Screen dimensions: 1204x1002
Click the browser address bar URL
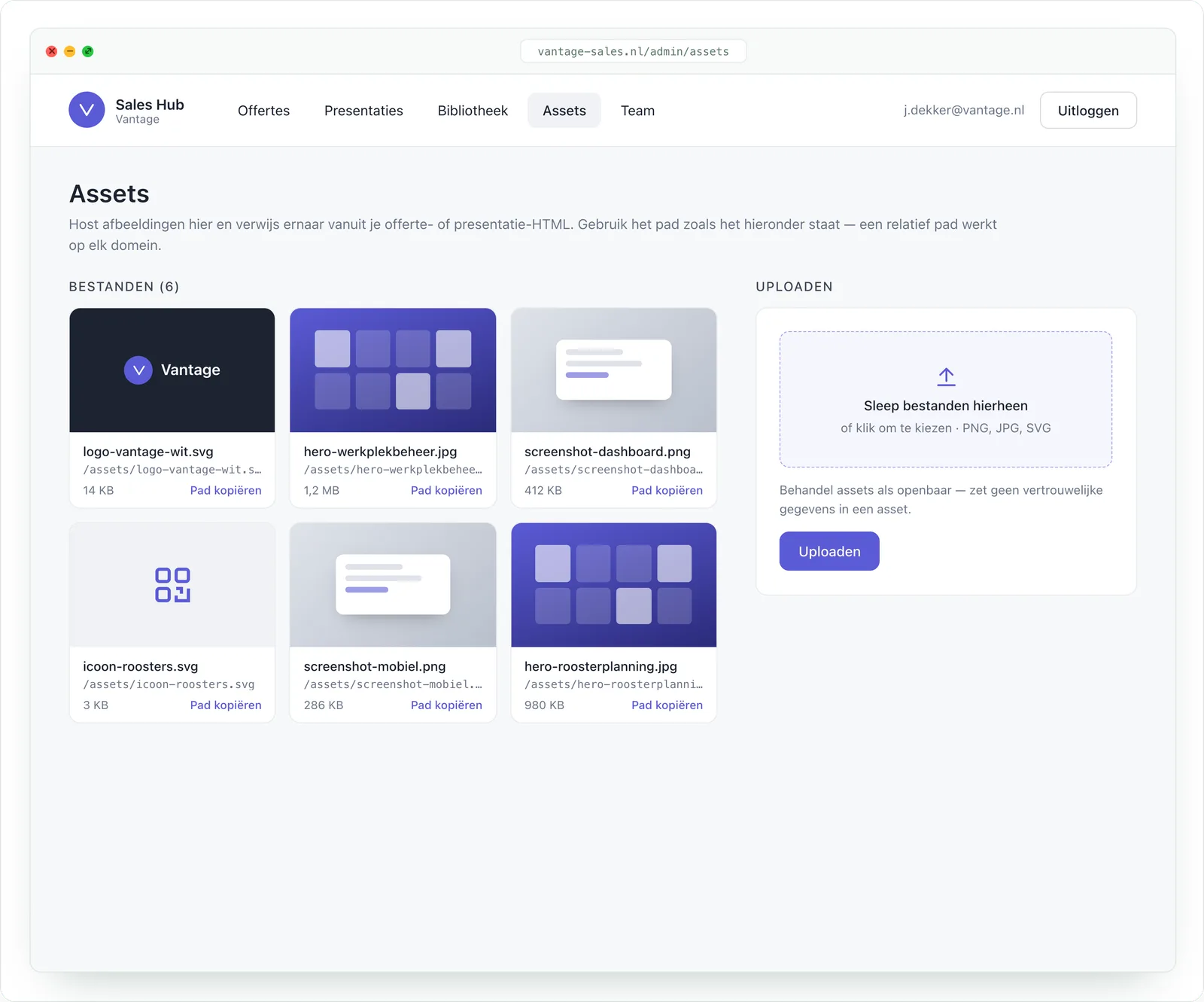click(x=633, y=51)
